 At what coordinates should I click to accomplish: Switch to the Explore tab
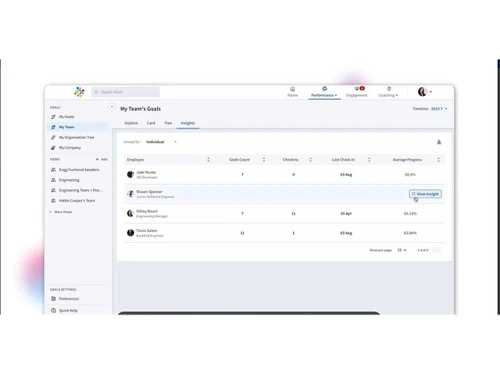[131, 123]
